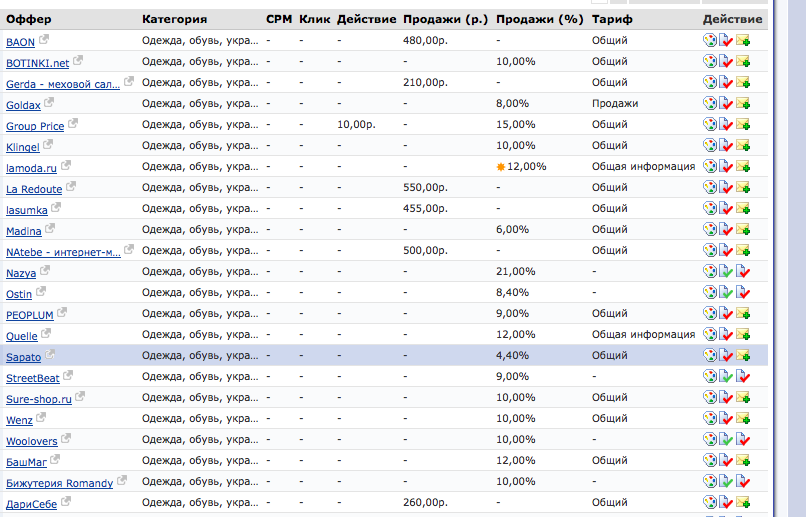The image size is (806, 517).
Task: Select the 6,00% value in Madina row
Action: point(512,229)
